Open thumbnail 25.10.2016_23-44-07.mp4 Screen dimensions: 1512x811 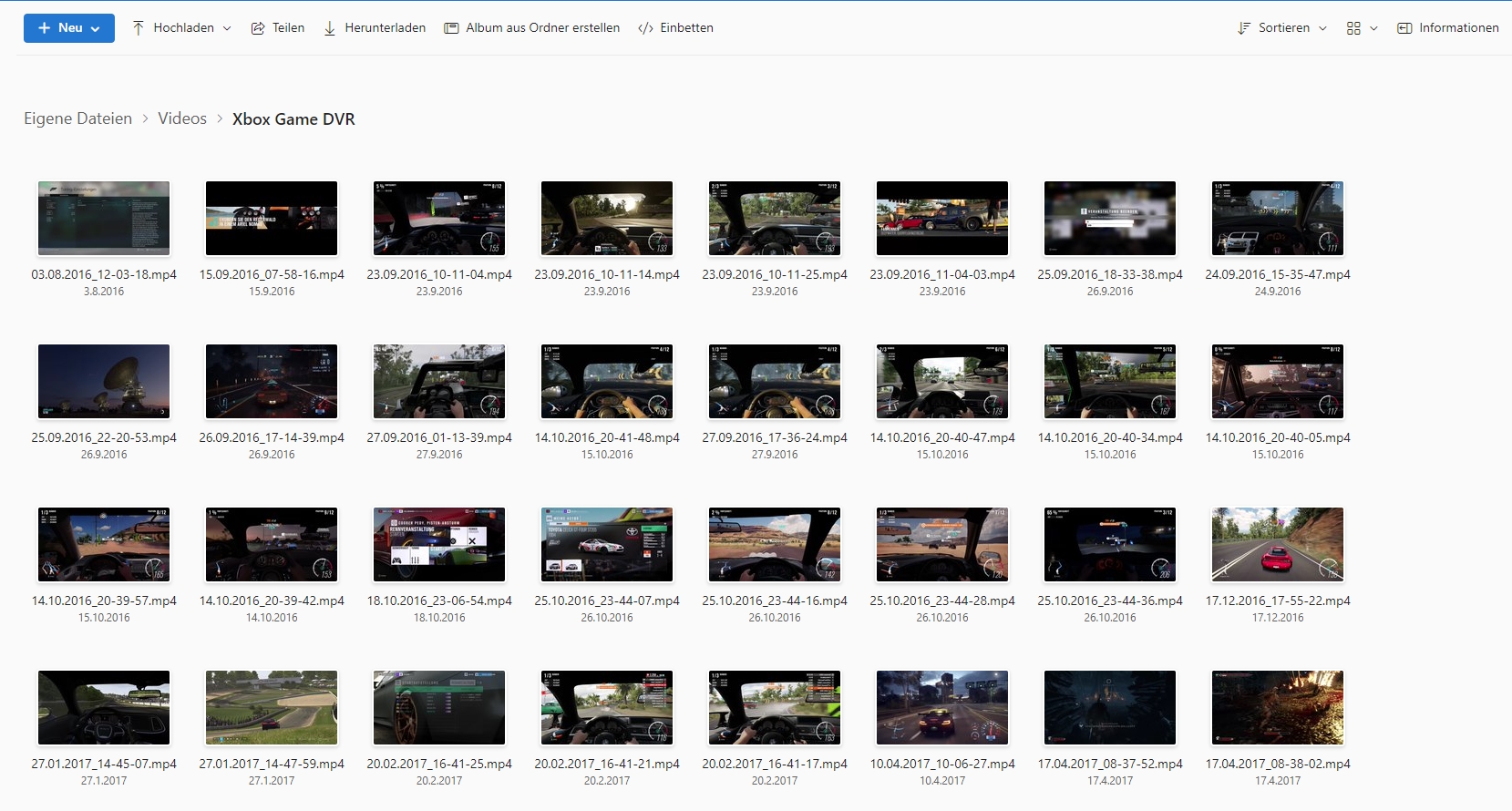coord(607,544)
